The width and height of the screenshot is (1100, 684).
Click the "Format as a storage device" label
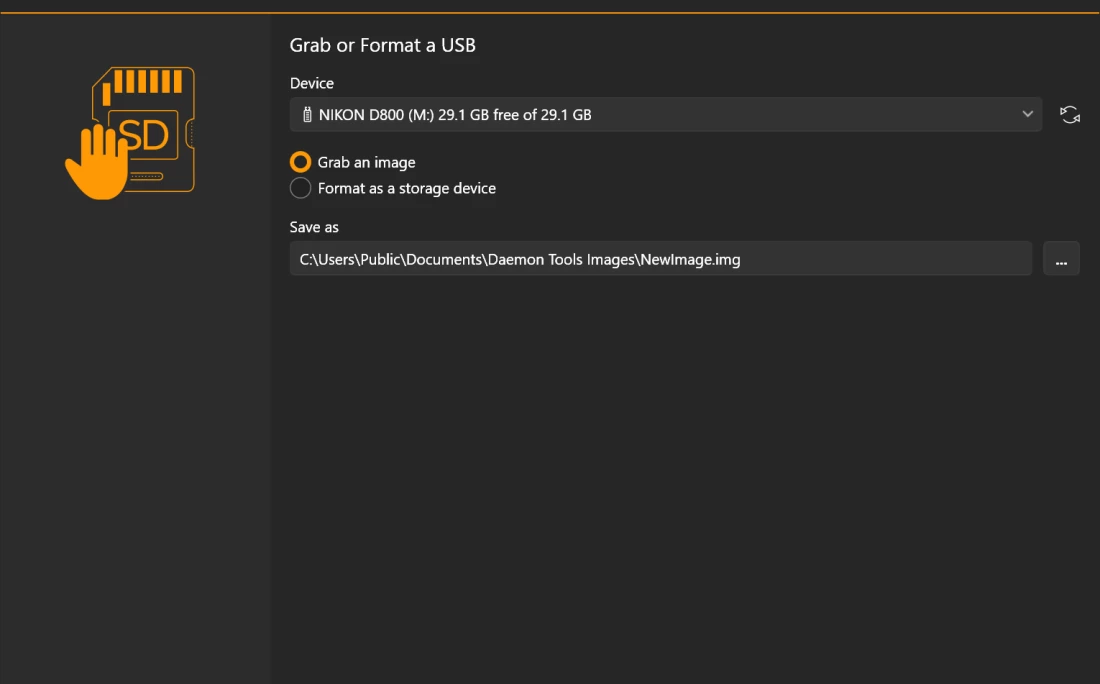coord(406,188)
